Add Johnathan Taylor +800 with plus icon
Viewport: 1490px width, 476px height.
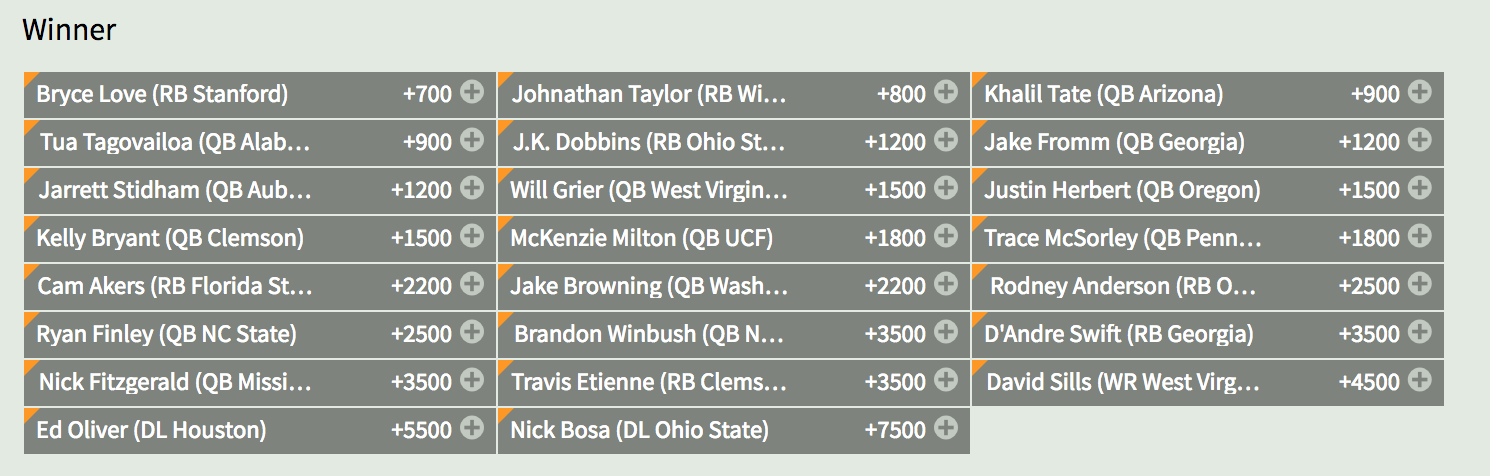click(x=946, y=93)
